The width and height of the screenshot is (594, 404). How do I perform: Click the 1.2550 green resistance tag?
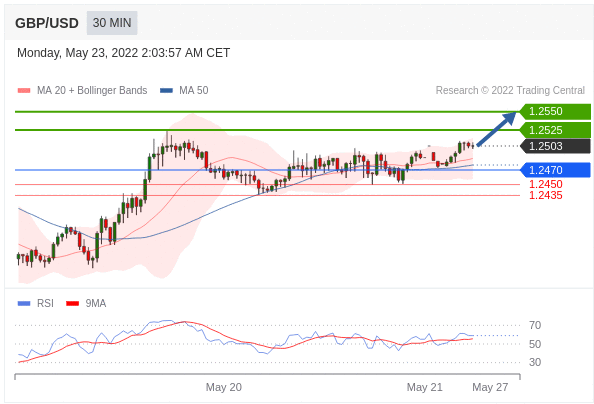555,111
